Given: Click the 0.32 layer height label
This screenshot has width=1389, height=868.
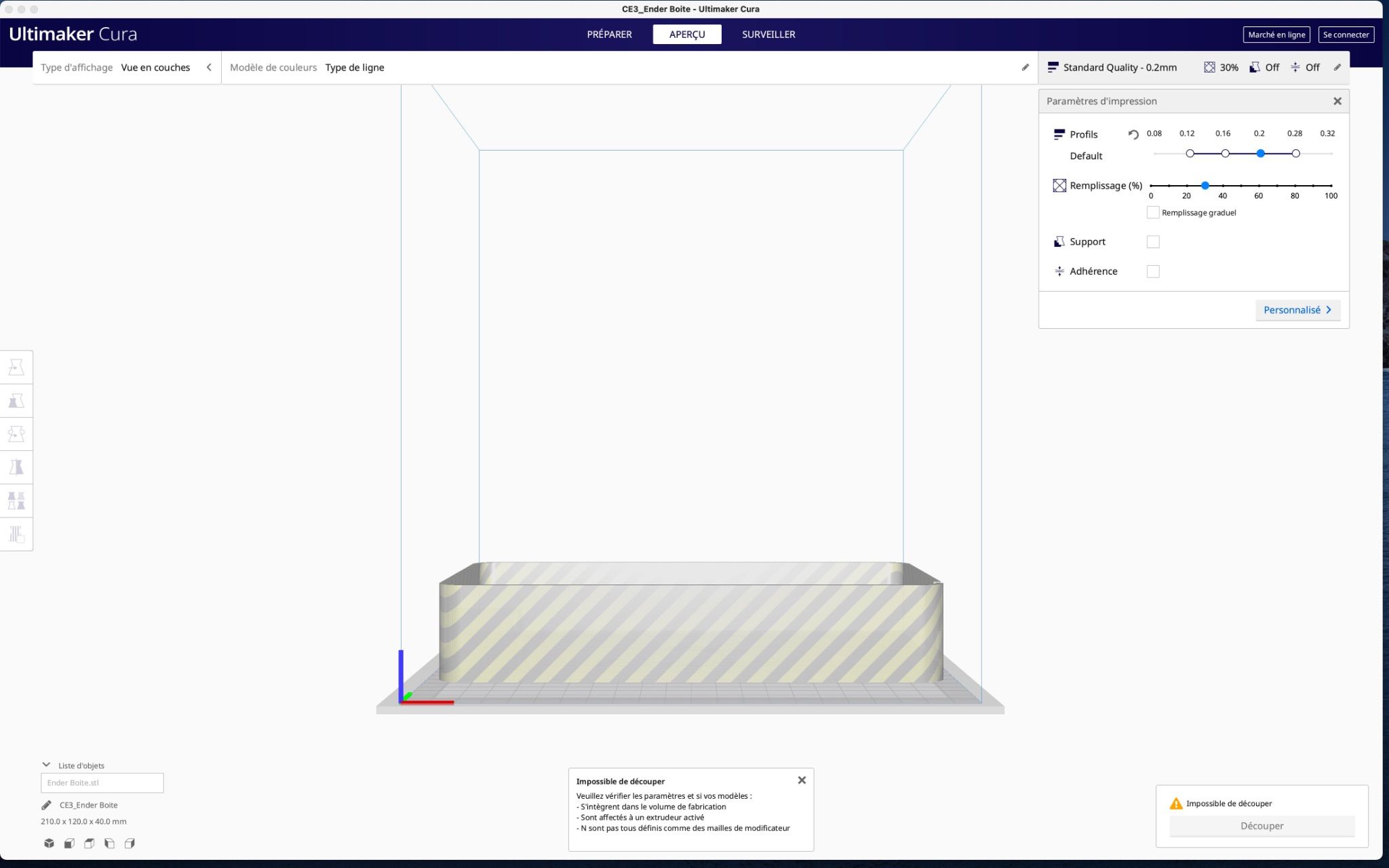Looking at the screenshot, I should pyautogui.click(x=1327, y=134).
